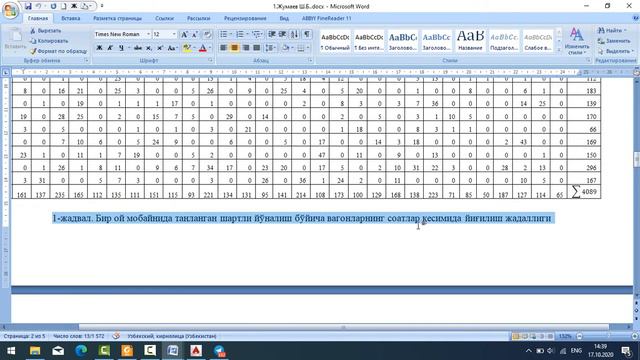Save the document from quick access toolbar

click(28, 6)
